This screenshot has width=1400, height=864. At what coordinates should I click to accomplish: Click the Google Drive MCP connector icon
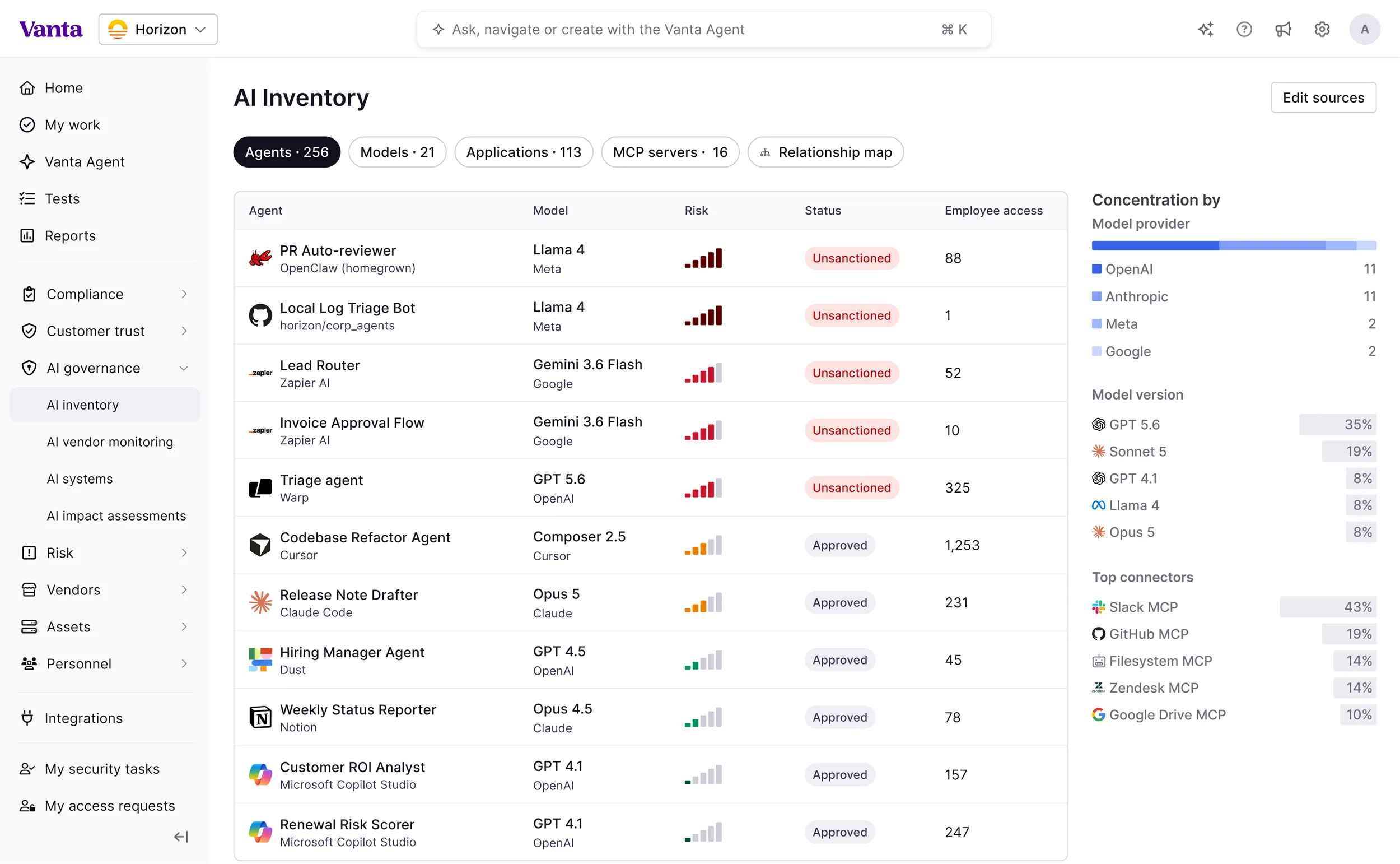(1098, 714)
